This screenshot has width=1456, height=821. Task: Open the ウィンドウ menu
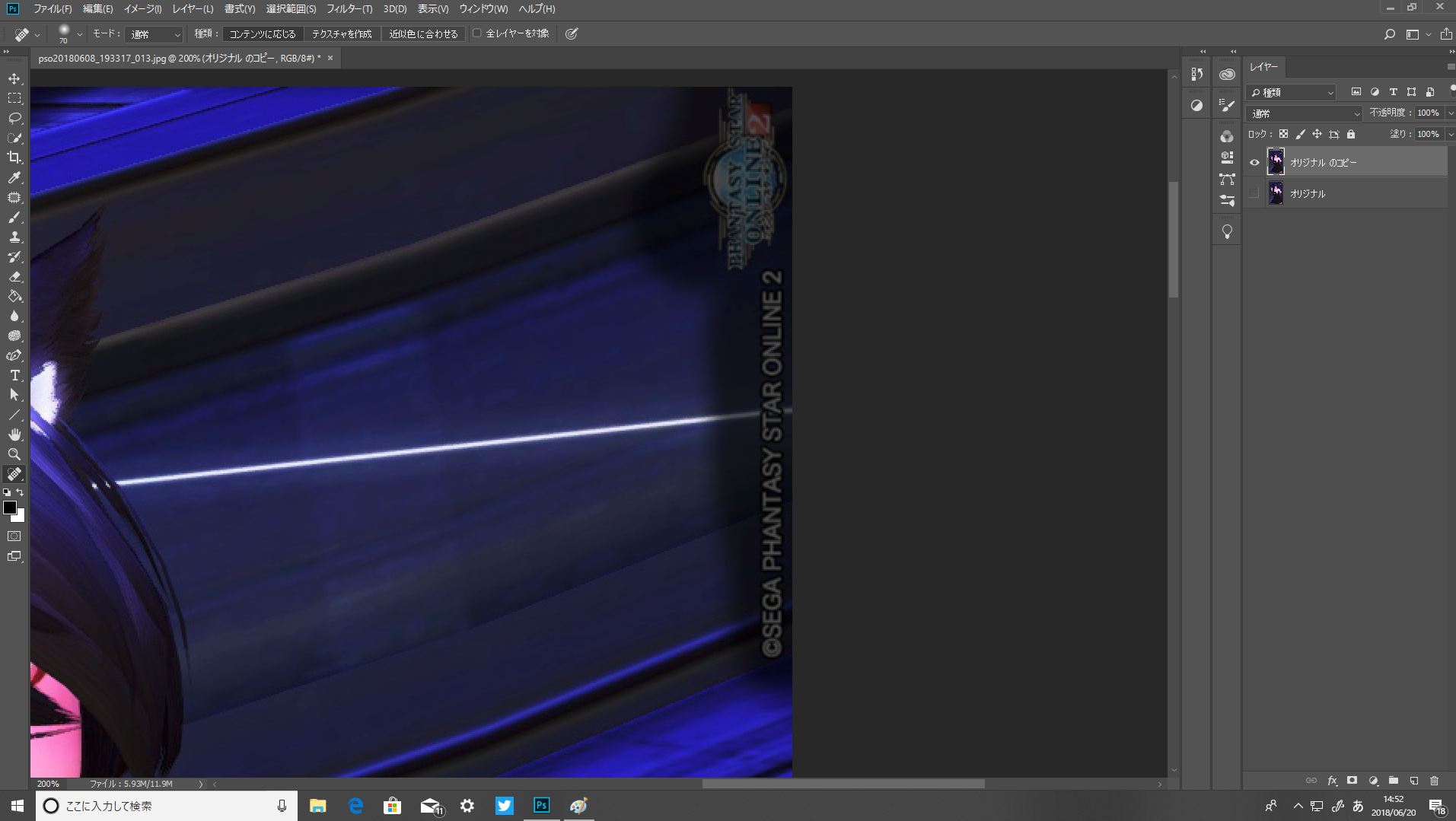(483, 9)
